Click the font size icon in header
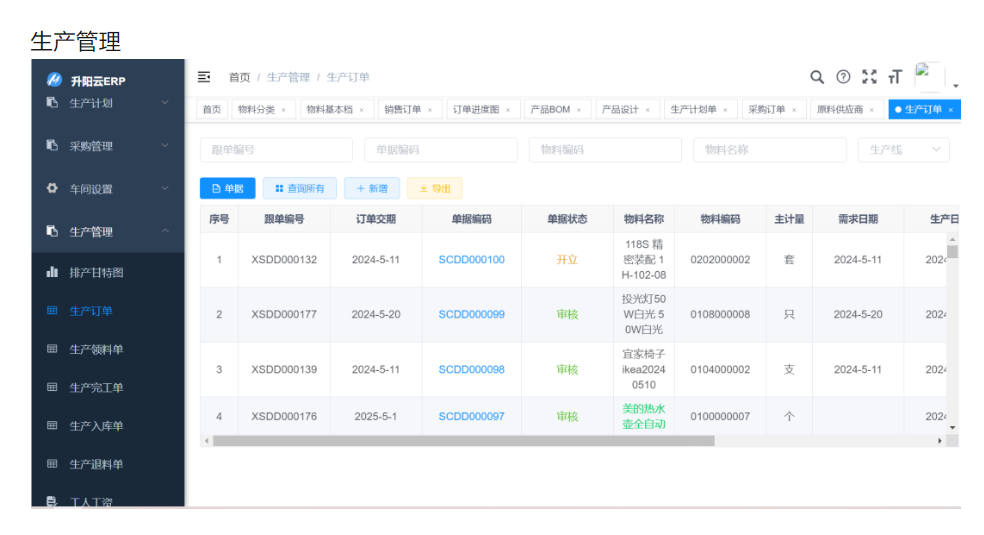 [895, 77]
